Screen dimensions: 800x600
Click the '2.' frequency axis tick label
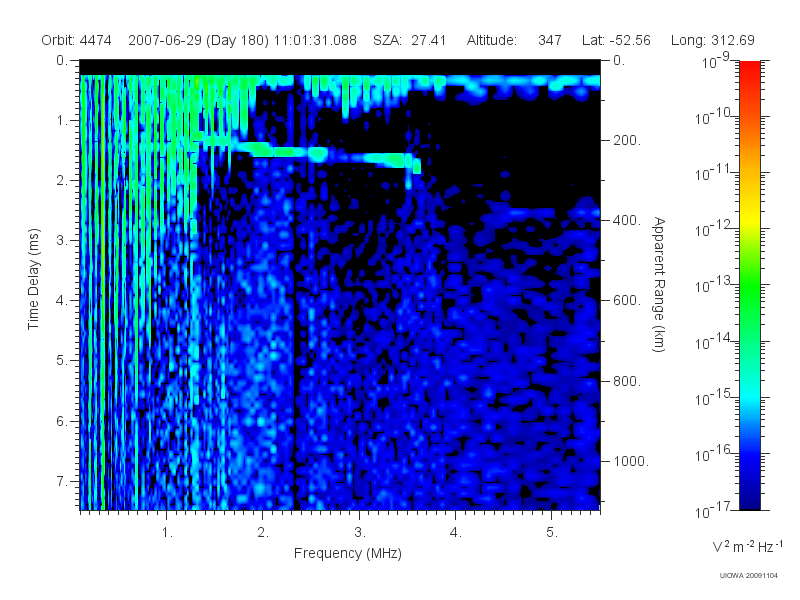263,533
